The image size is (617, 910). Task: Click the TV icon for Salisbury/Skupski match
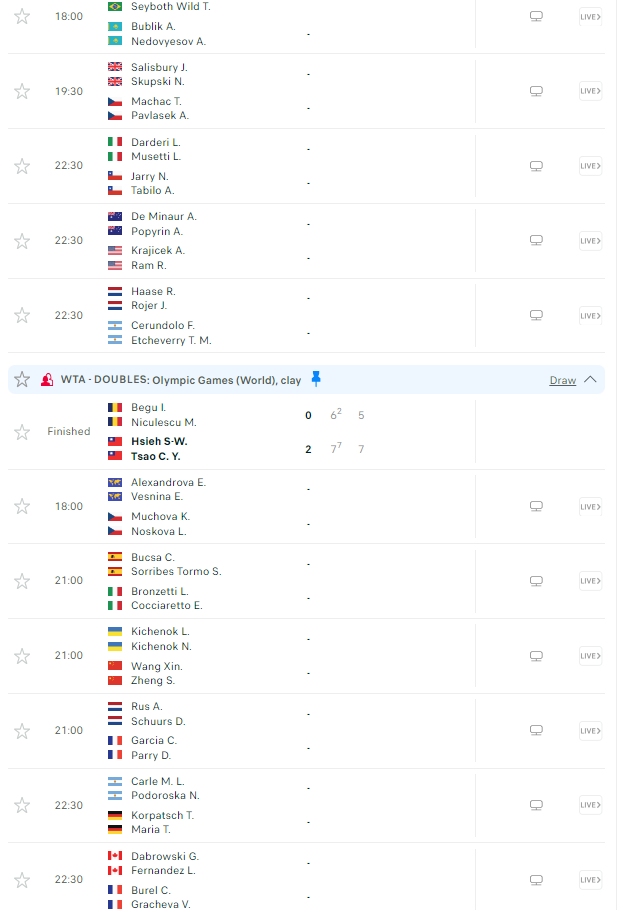536,91
